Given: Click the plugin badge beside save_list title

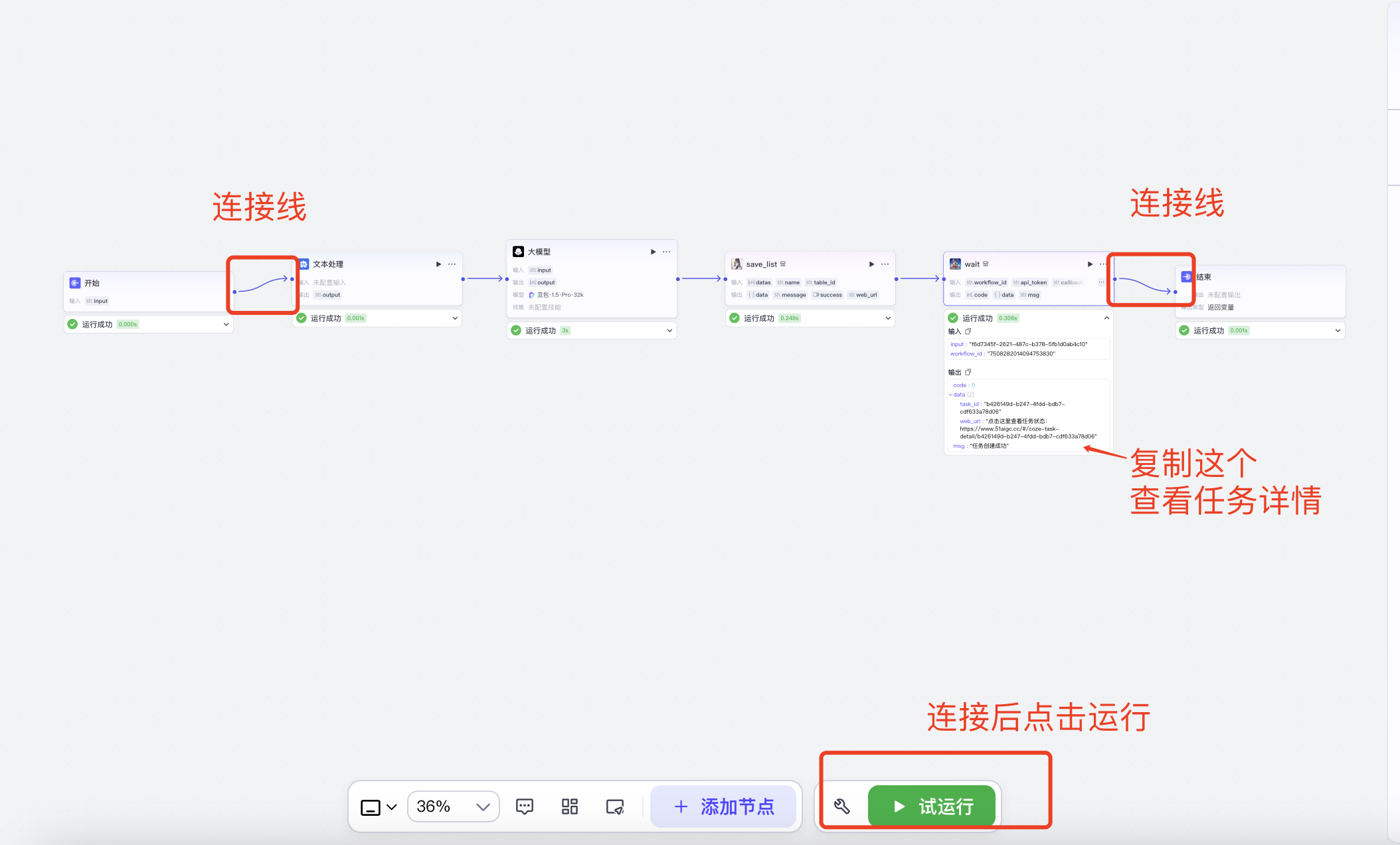Looking at the screenshot, I should pos(783,264).
